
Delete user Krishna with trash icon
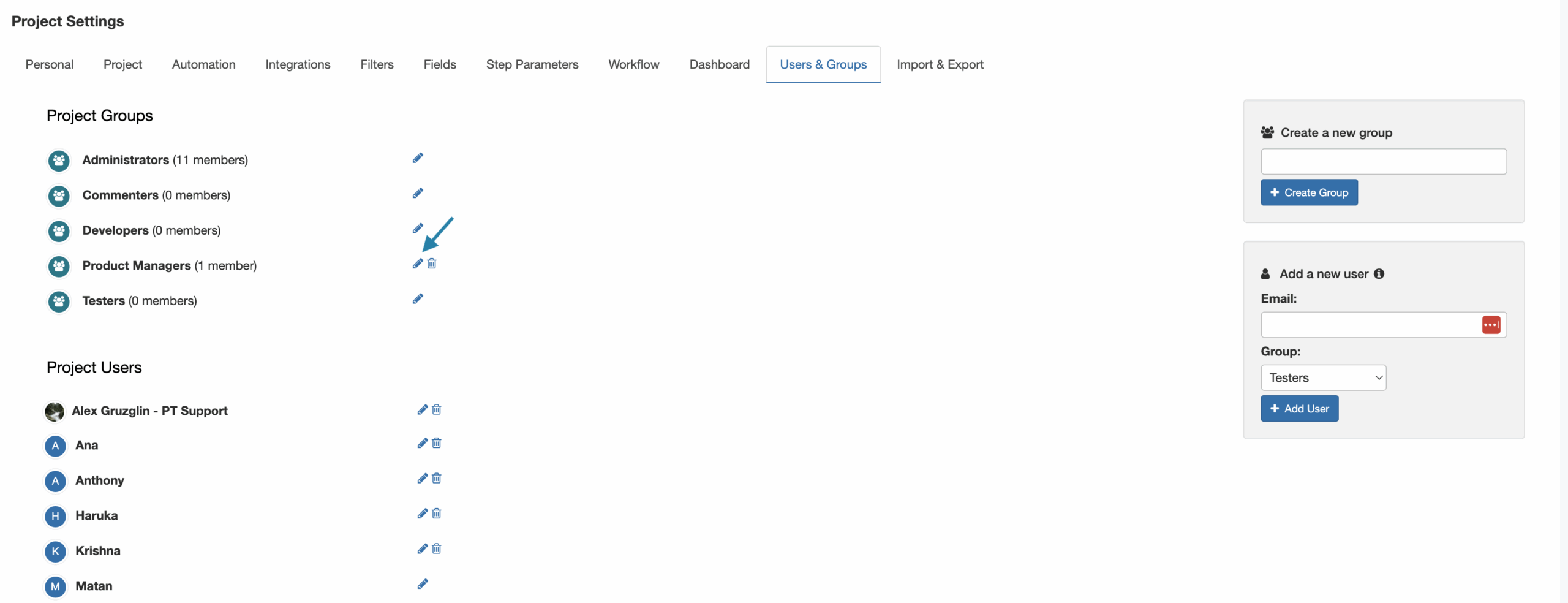437,548
